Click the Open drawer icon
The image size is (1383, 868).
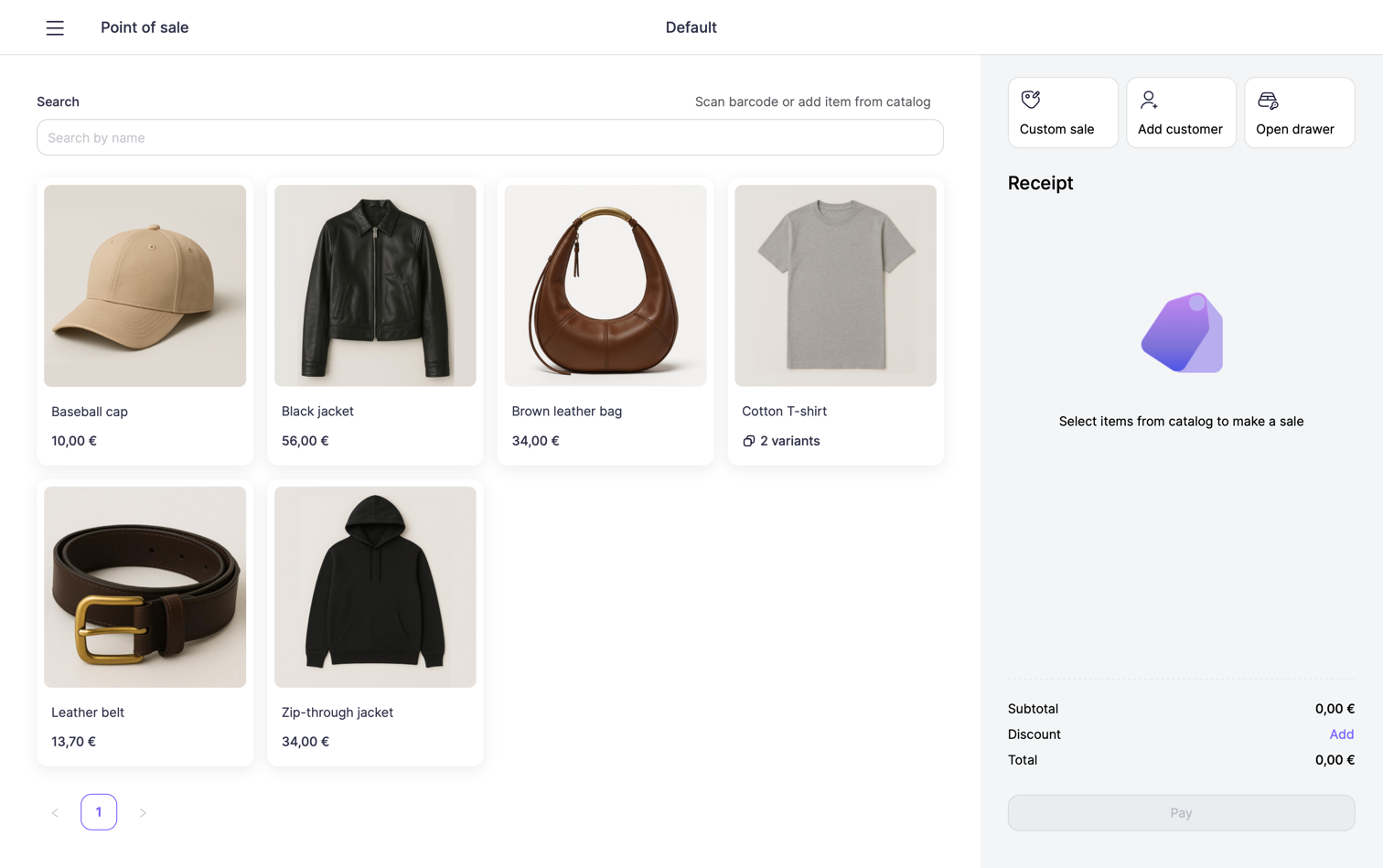[x=1267, y=100]
